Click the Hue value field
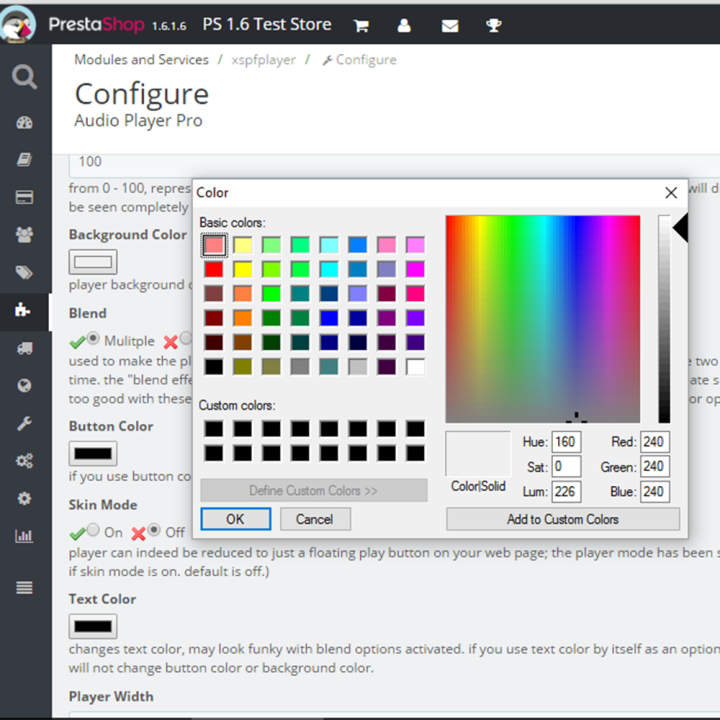This screenshot has height=720, width=720. pyautogui.click(x=566, y=442)
